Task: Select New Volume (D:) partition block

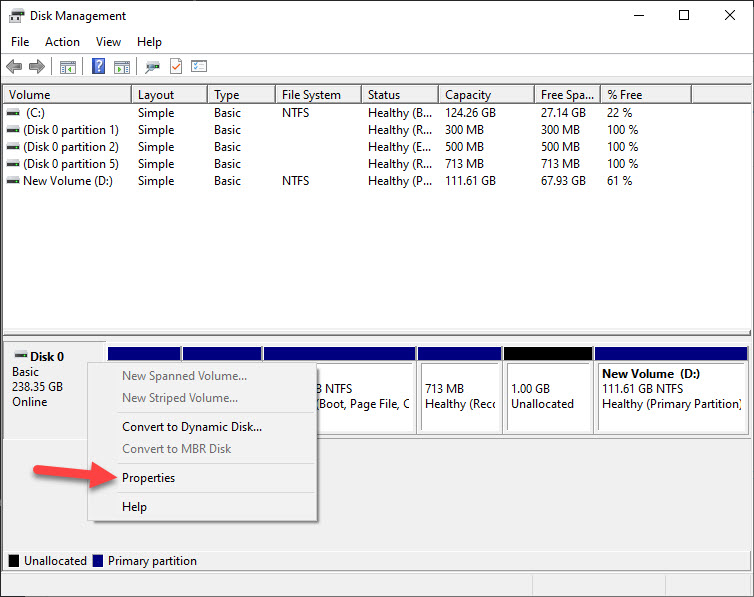Action: coord(670,396)
